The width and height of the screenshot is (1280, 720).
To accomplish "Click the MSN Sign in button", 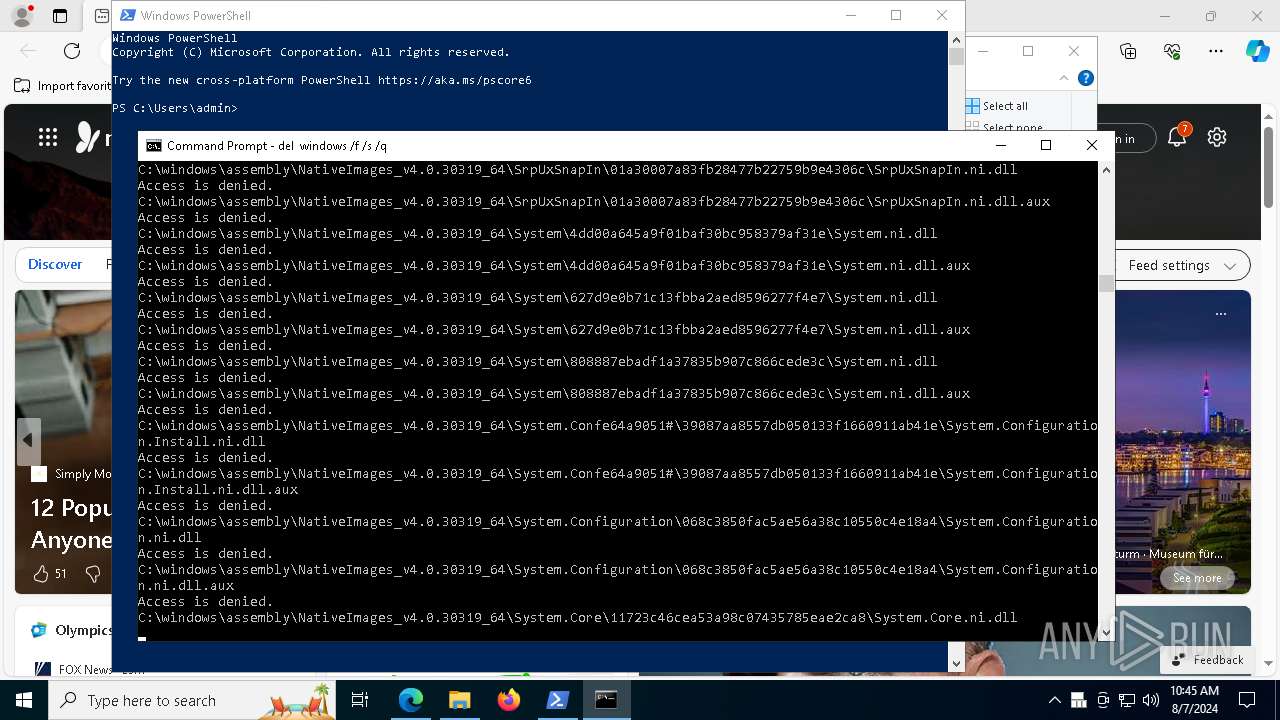I will [1135, 139].
